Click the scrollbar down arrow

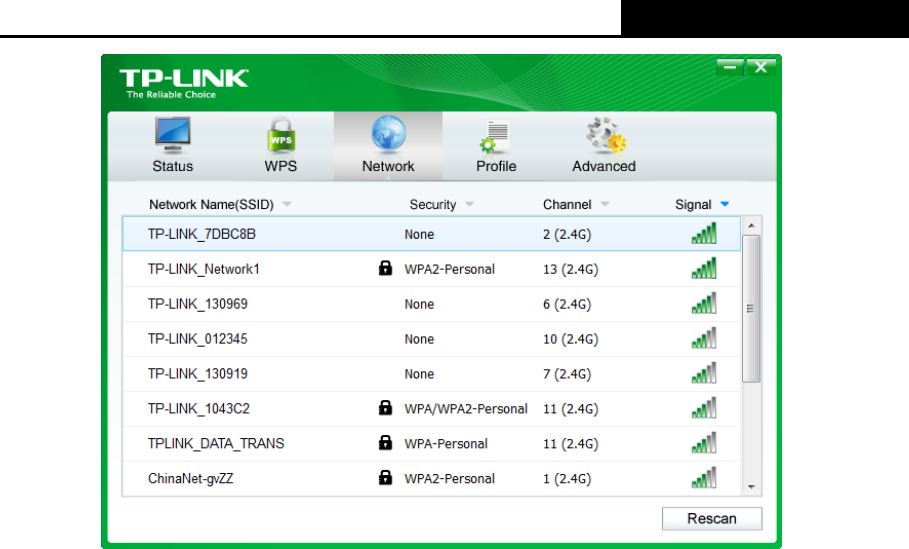pyautogui.click(x=751, y=486)
